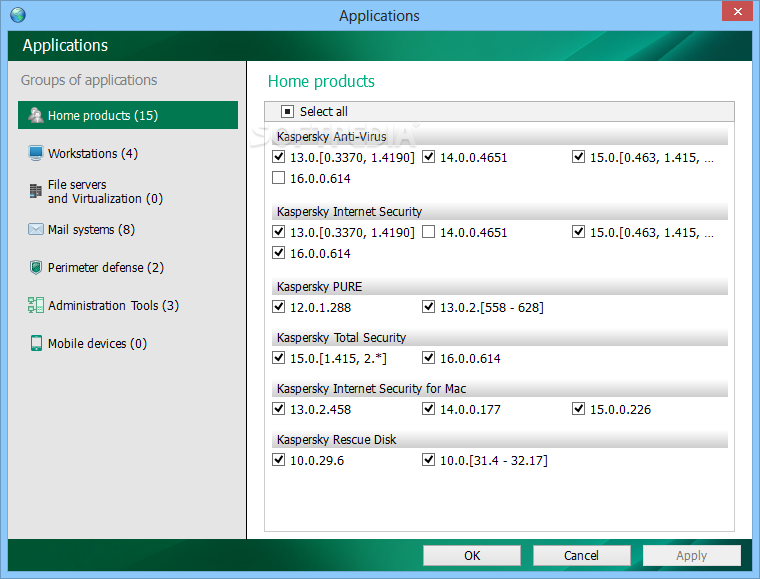This screenshot has height=579, width=760.
Task: Uncheck Mac 15.0.0.226 checkbox
Action: point(578,408)
